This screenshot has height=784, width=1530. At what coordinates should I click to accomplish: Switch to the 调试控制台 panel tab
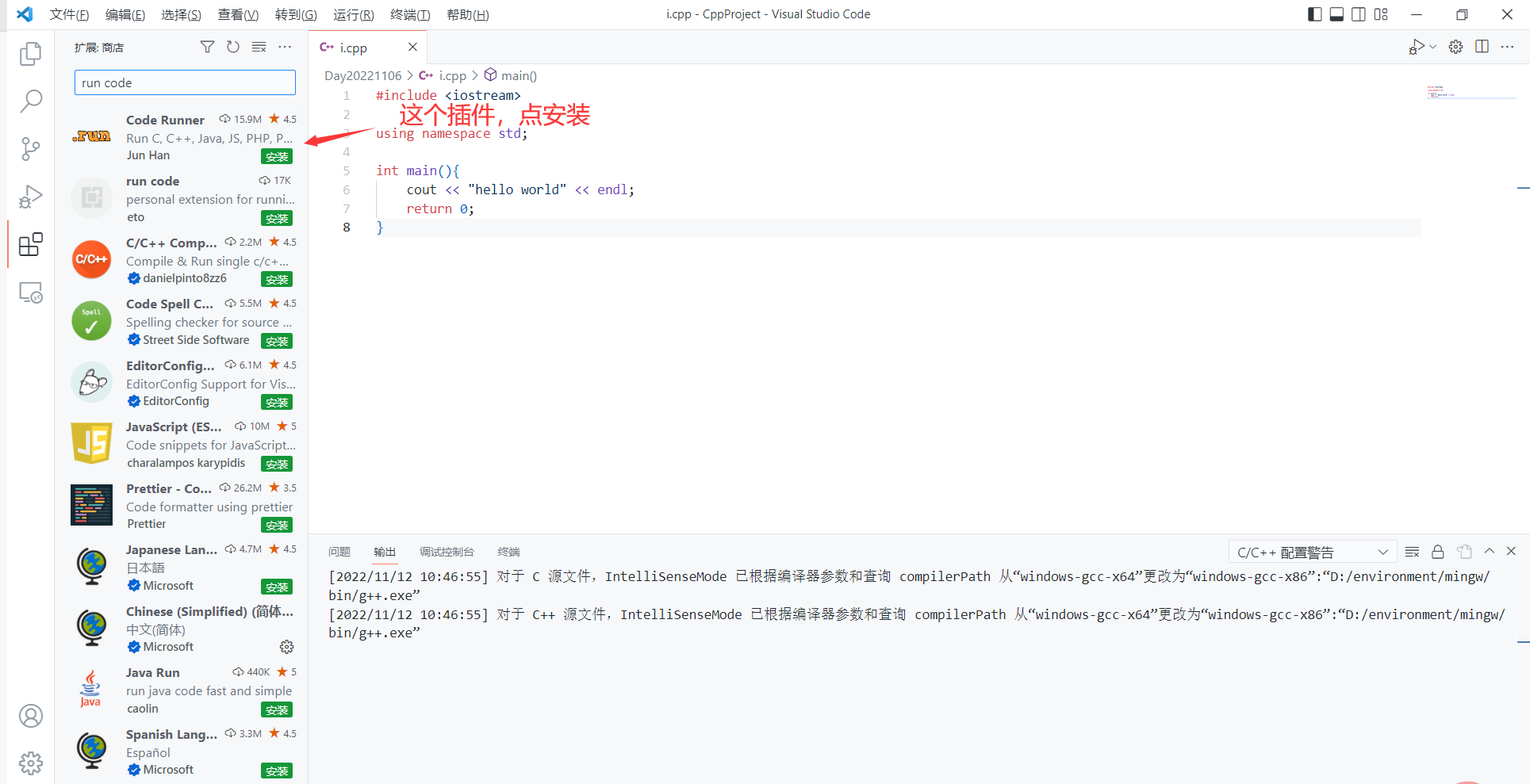447,552
